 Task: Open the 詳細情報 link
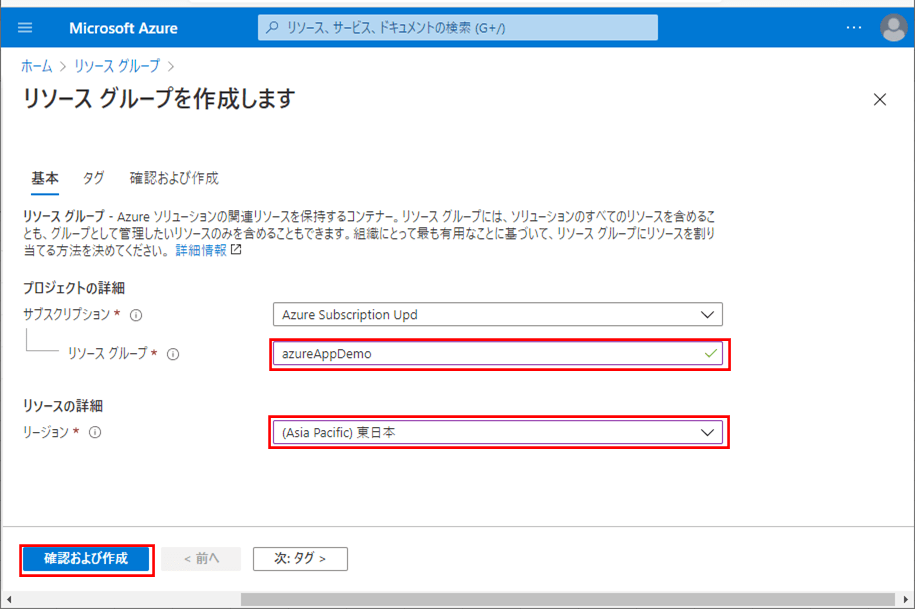coord(201,250)
